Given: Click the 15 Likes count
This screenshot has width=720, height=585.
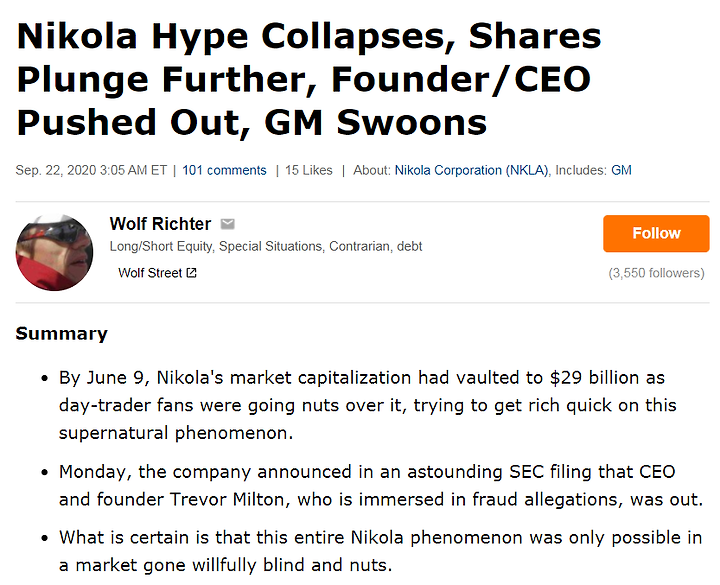Looking at the screenshot, I should (309, 170).
